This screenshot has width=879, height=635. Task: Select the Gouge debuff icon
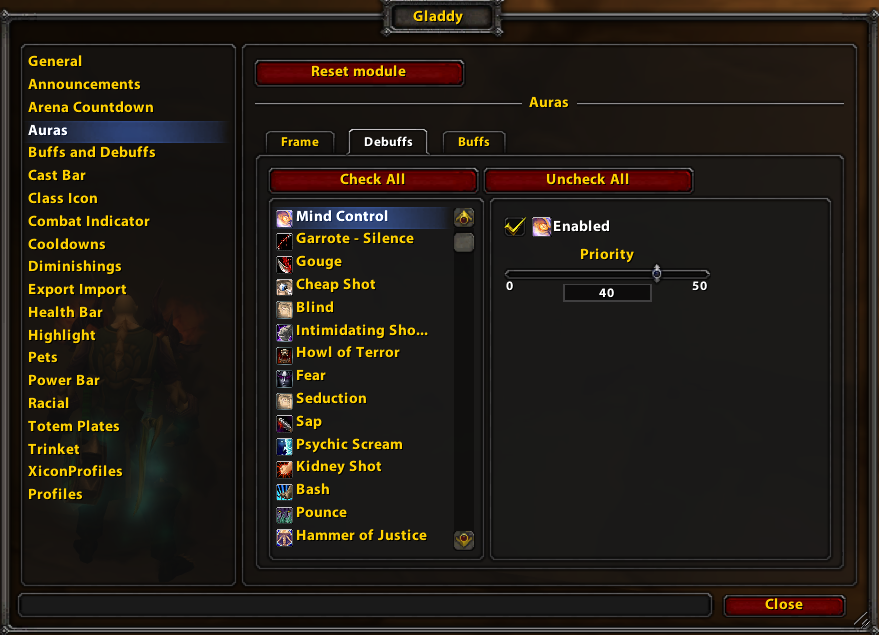pos(284,264)
